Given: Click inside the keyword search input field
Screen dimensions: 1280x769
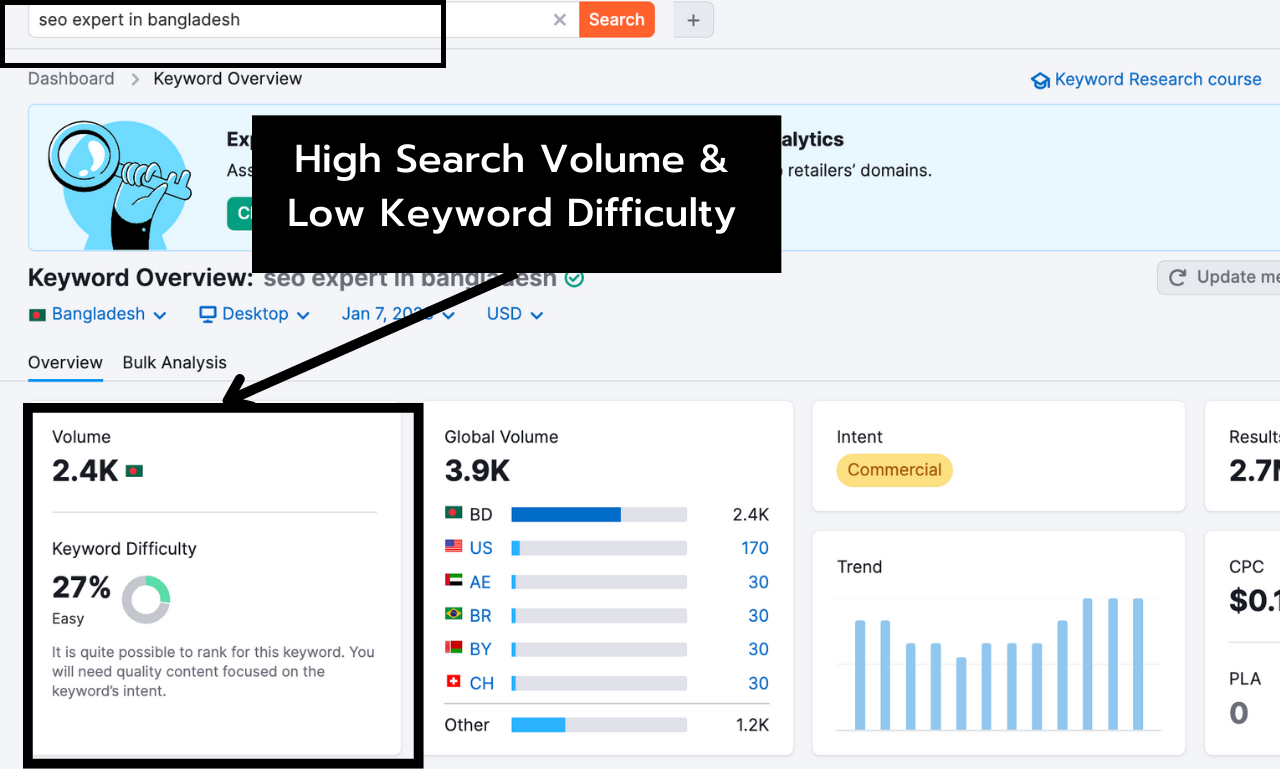Looking at the screenshot, I should coord(230,19).
